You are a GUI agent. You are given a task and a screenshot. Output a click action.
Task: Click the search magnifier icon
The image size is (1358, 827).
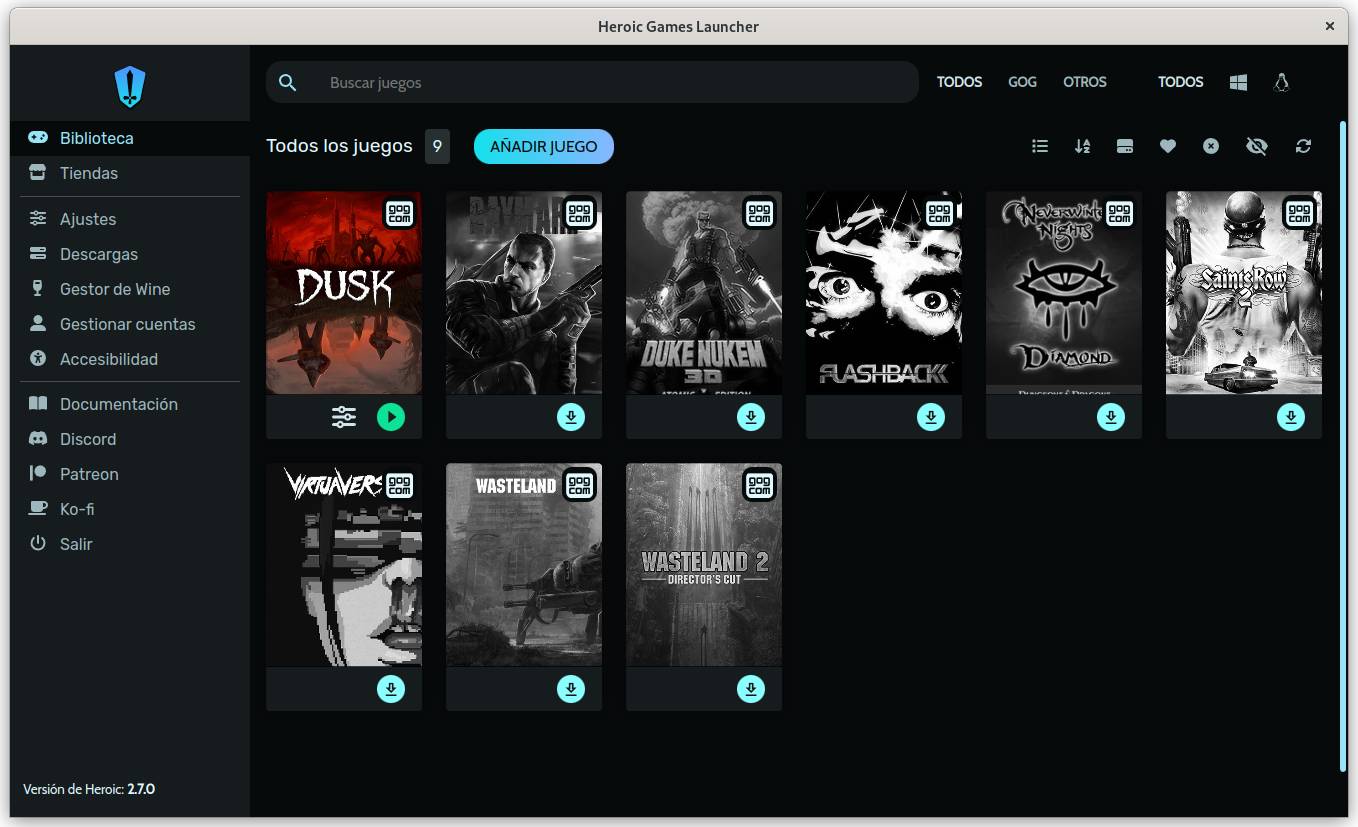pos(288,82)
